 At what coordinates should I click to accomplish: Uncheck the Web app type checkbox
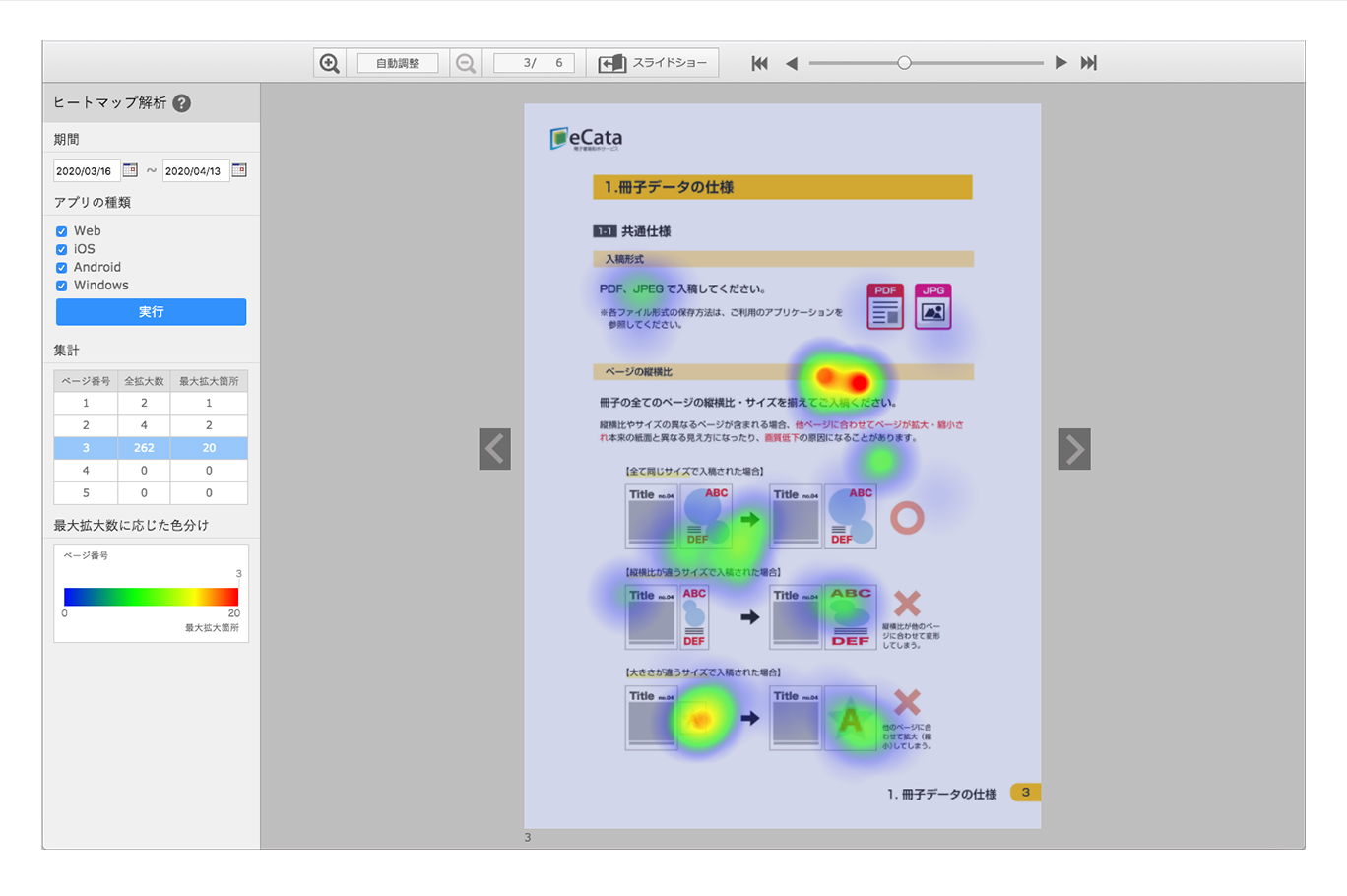62,231
